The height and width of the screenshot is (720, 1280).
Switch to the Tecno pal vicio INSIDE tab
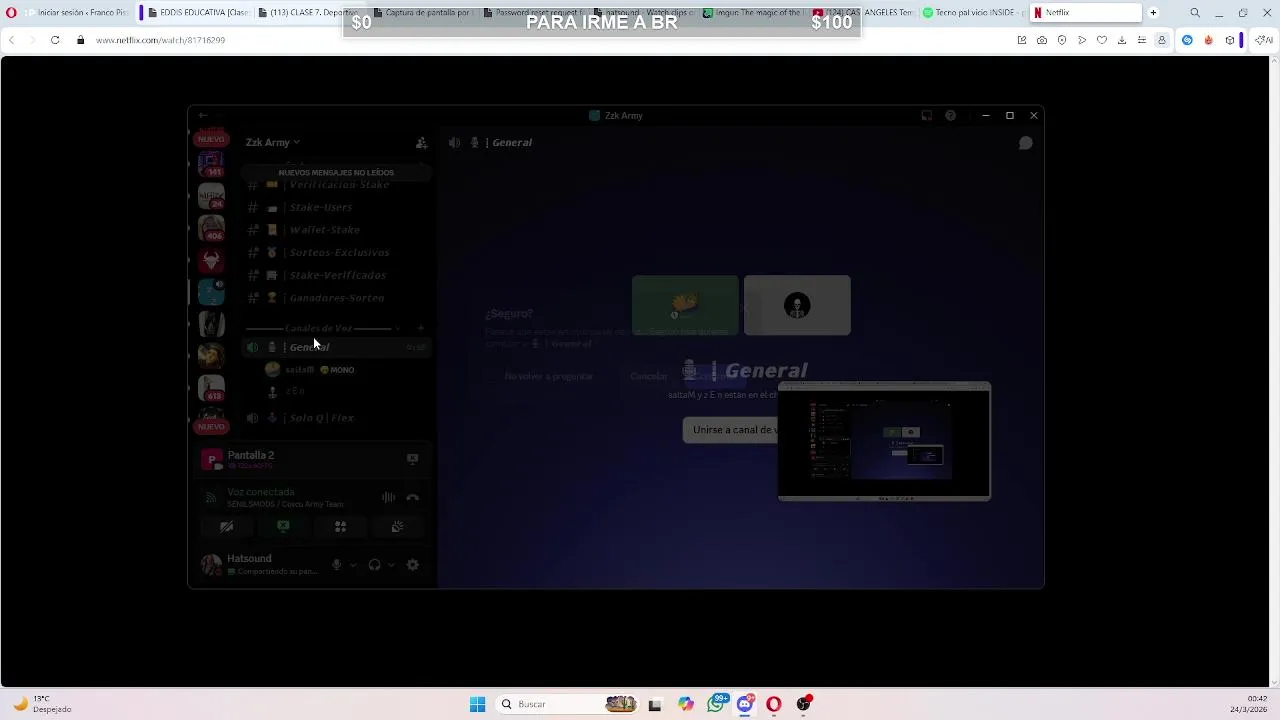pyautogui.click(x=970, y=13)
